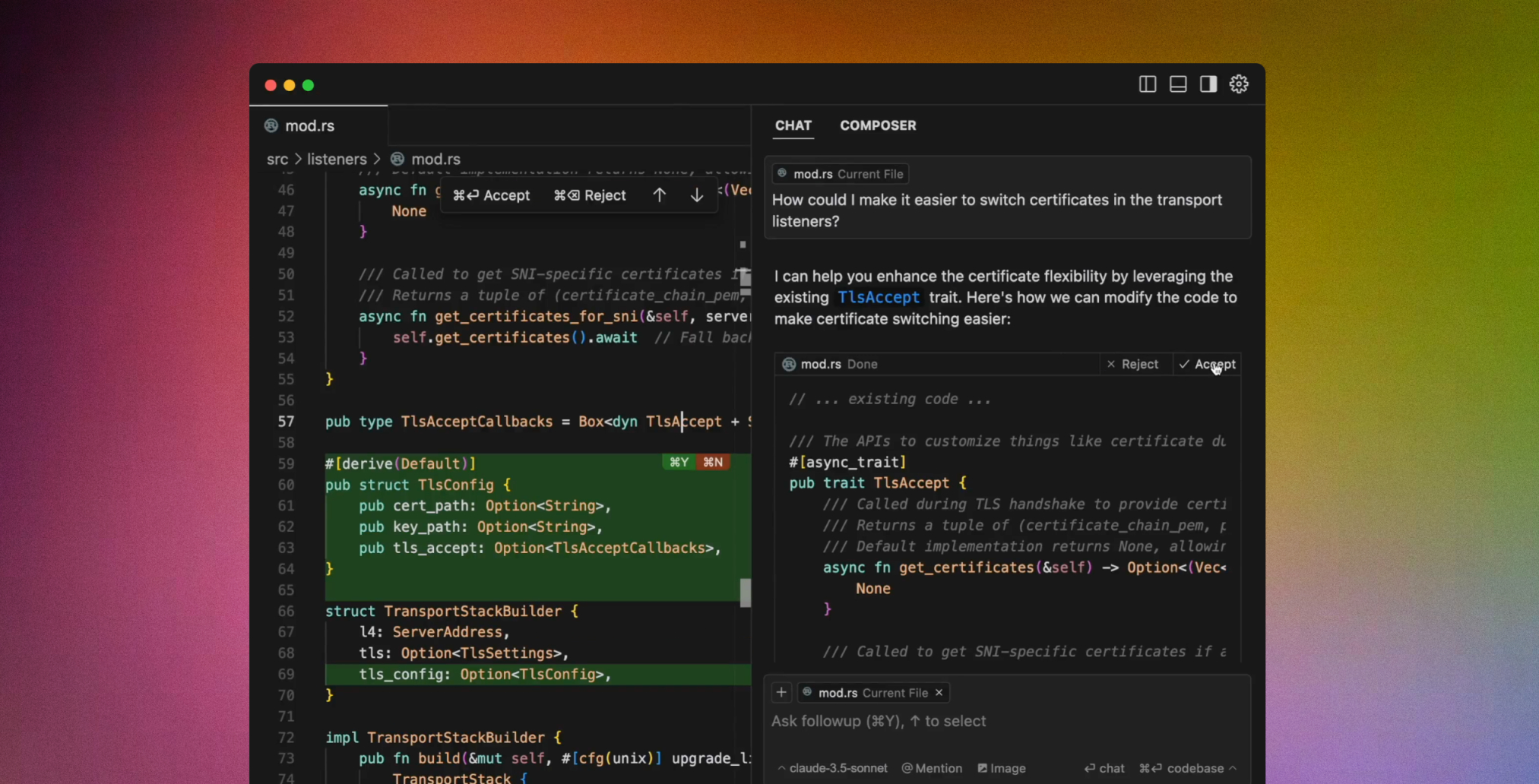This screenshot has height=784, width=1539.
Task: Open settings via the gear icon
Action: (x=1239, y=84)
